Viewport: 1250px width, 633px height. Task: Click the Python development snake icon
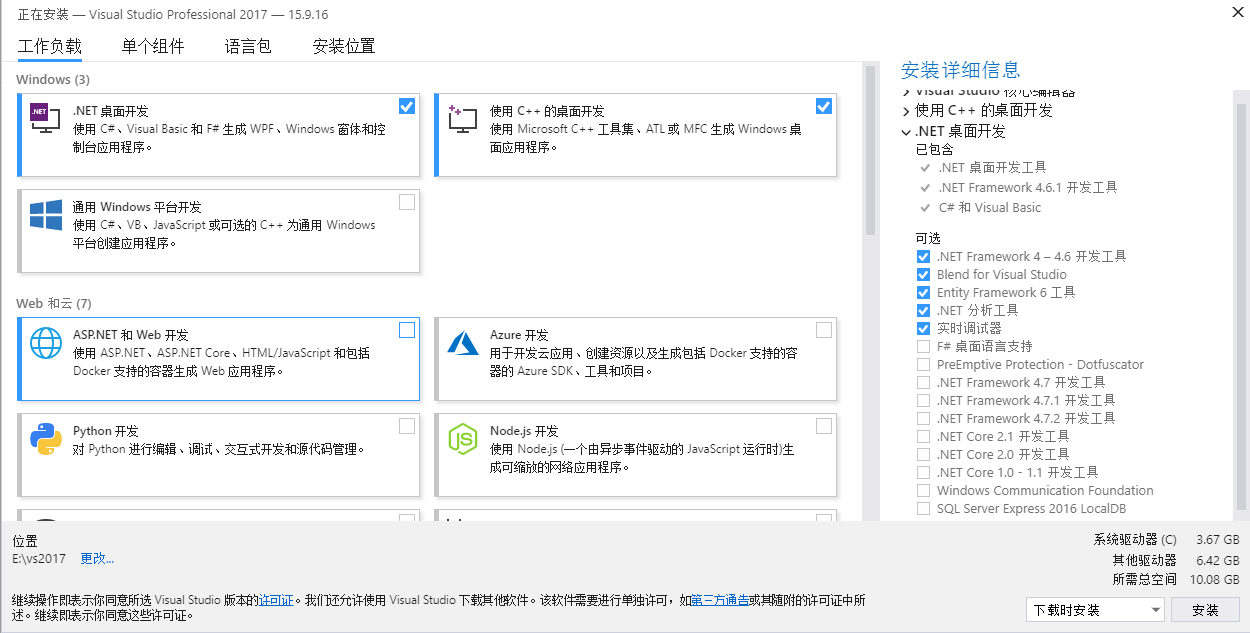pyautogui.click(x=46, y=439)
